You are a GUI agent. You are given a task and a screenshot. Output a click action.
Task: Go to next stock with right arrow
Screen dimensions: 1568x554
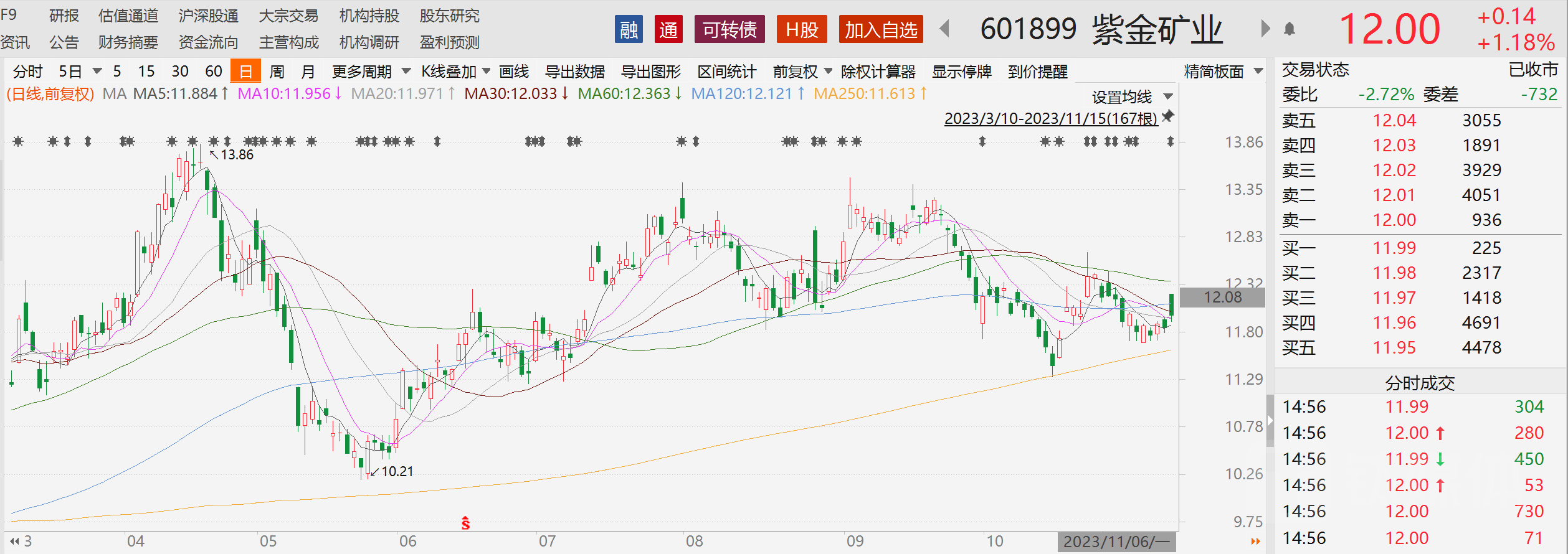point(1265,29)
